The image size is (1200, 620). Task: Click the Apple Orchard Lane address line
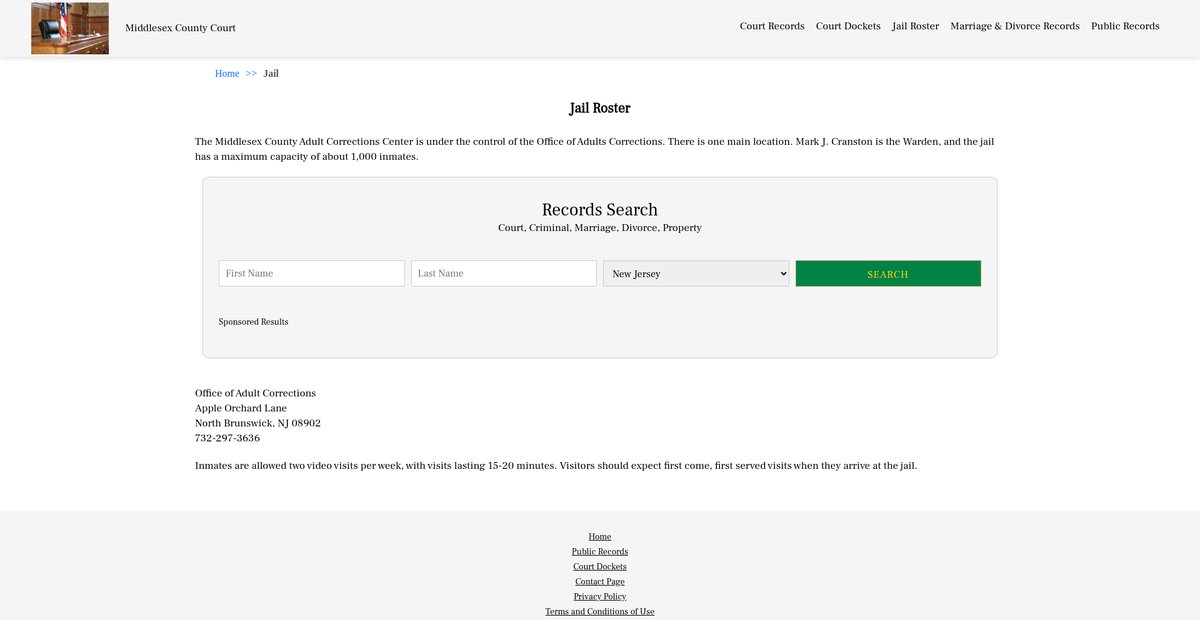241,408
